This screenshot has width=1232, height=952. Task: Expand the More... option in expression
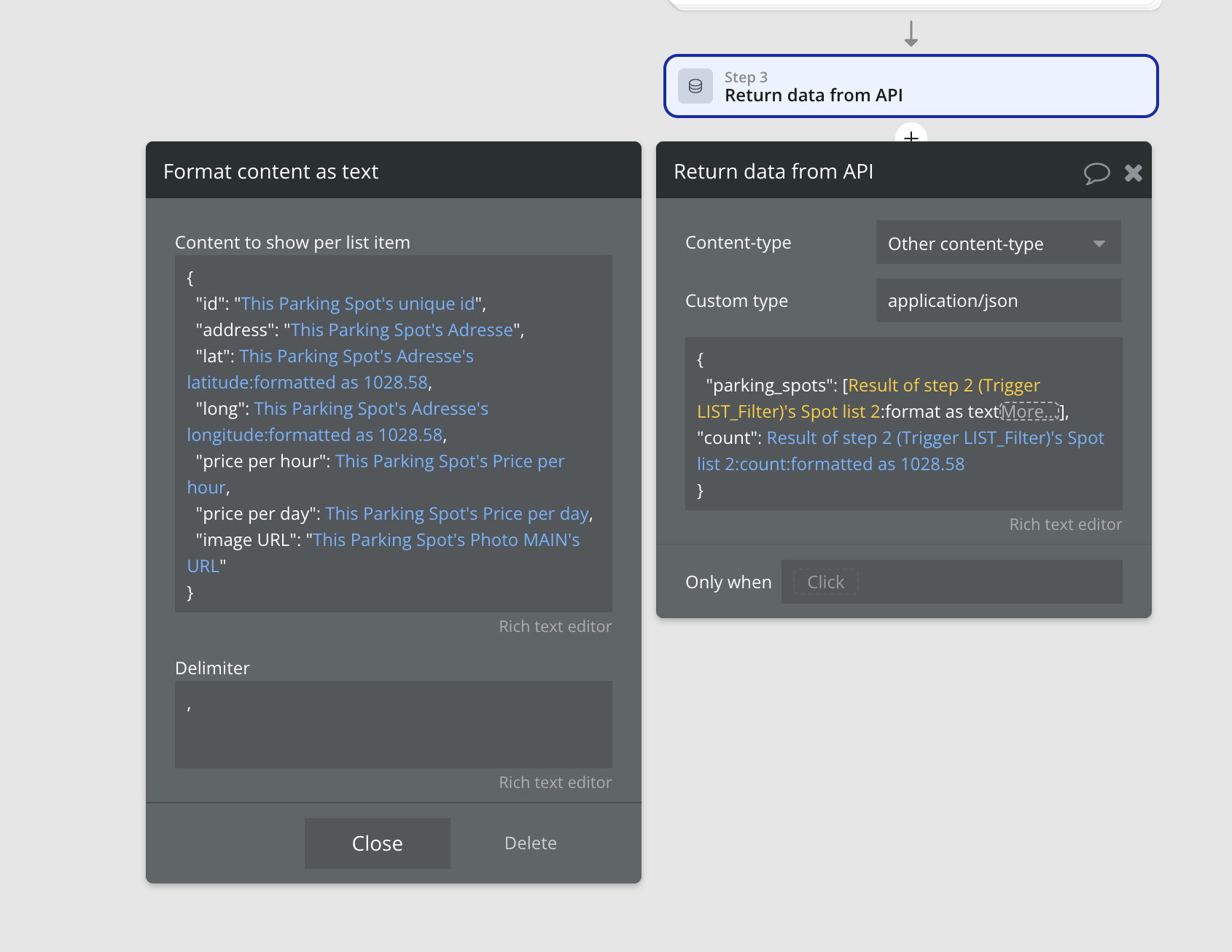point(1029,412)
